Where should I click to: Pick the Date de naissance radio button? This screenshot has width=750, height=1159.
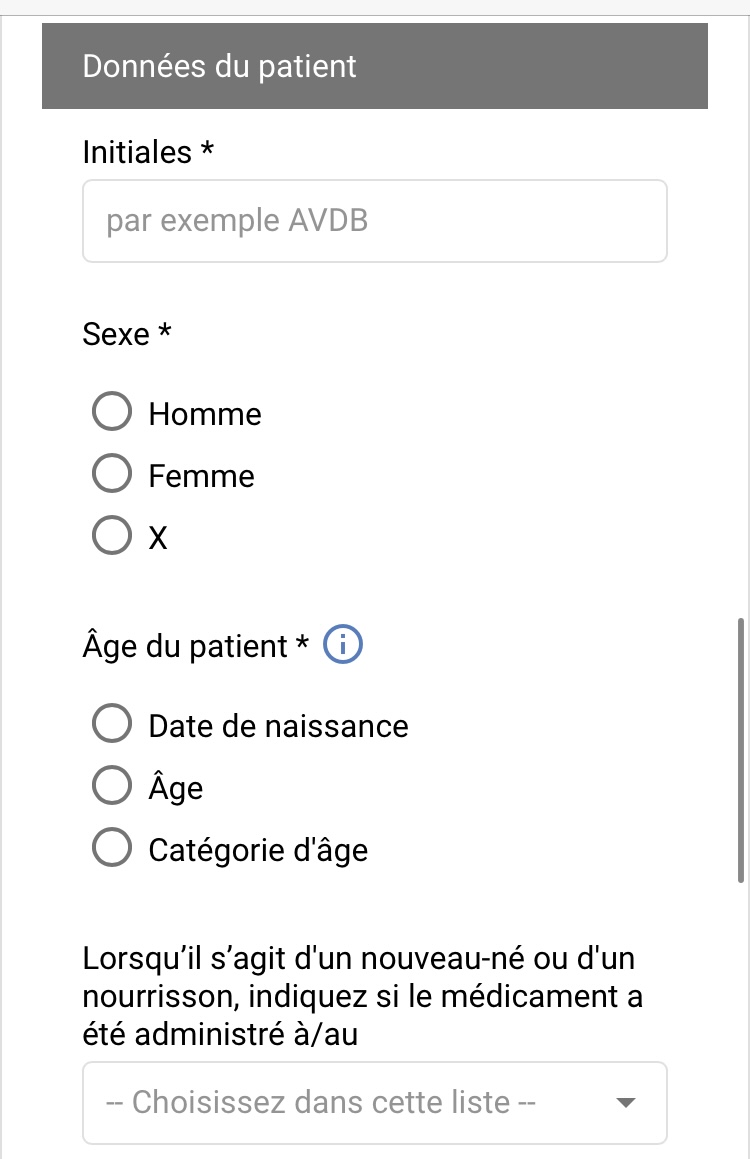coord(112,725)
